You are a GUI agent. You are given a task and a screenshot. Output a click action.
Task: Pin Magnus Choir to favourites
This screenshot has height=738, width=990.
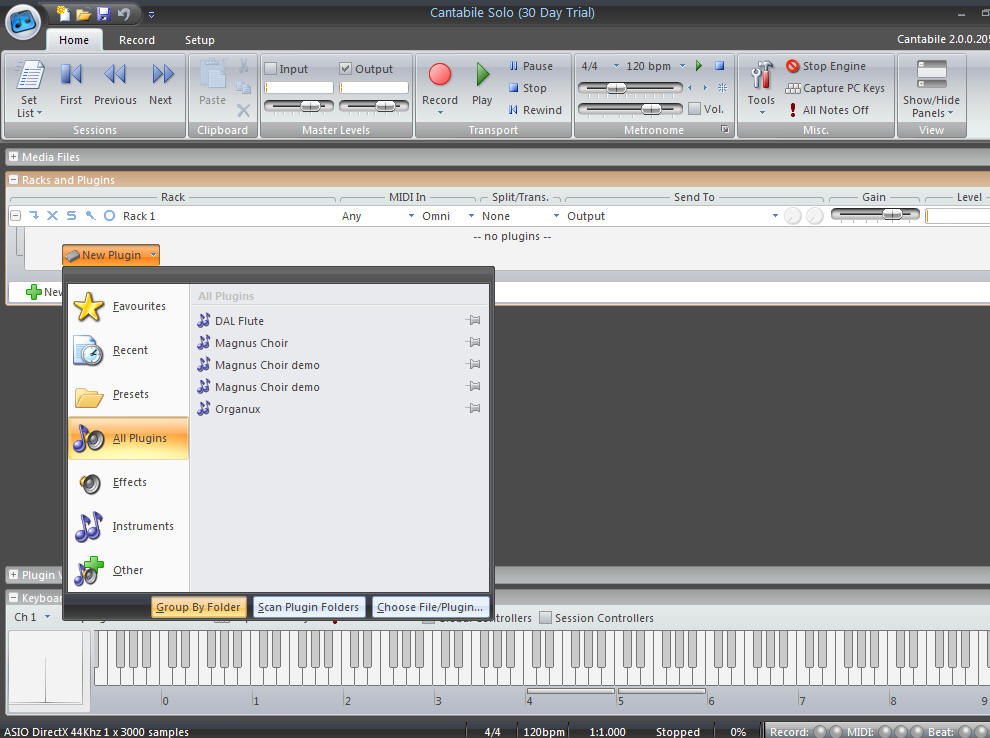click(x=473, y=343)
